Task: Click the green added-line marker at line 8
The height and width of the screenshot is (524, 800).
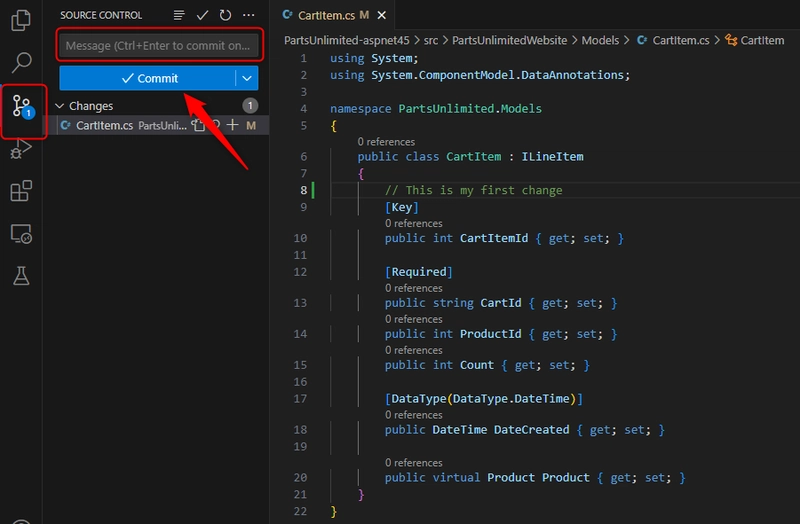Action: point(313,190)
